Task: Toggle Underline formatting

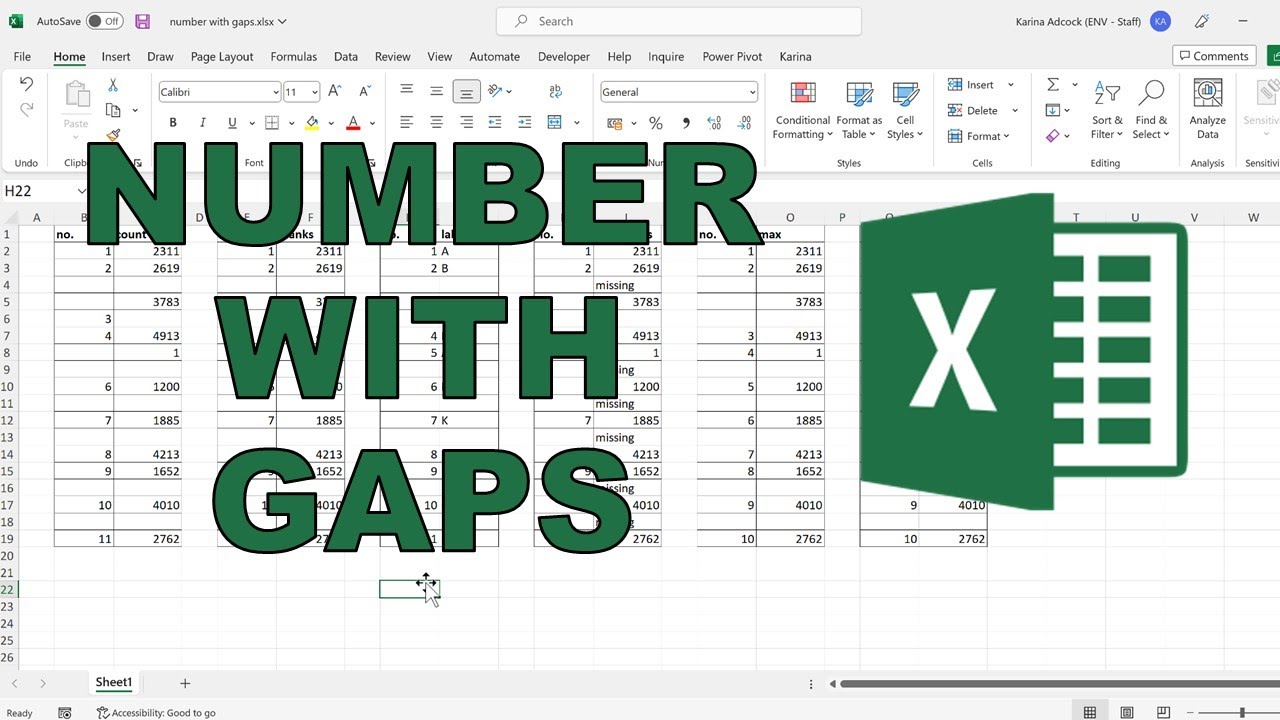Action: (232, 123)
